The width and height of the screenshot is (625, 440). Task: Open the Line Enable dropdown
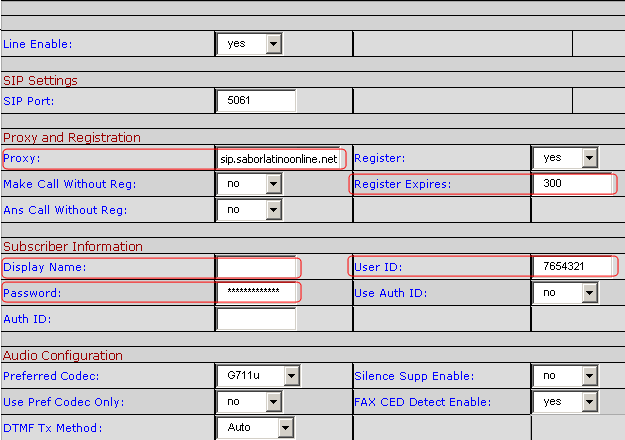249,44
